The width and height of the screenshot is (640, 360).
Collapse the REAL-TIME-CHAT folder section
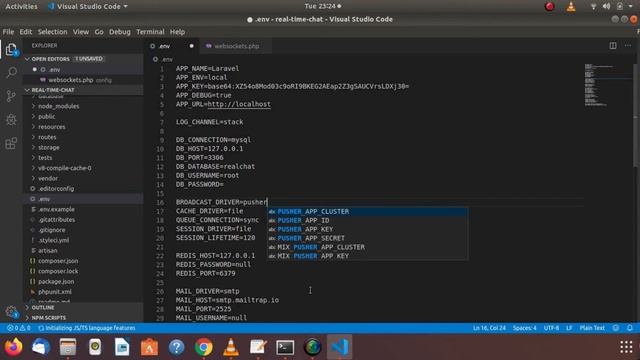pyautogui.click(x=53, y=90)
